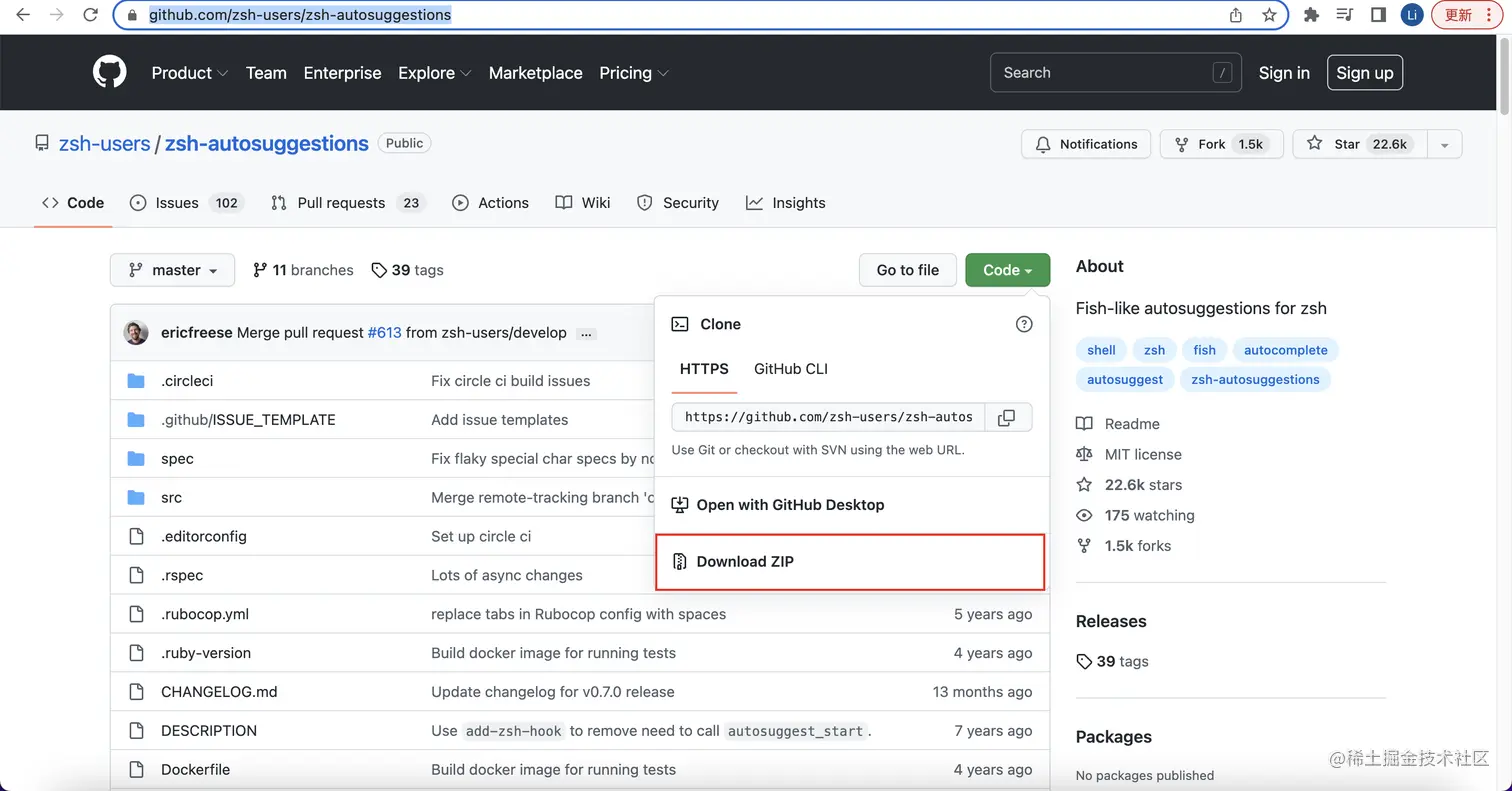Click the .circleci folder icon

tap(137, 381)
